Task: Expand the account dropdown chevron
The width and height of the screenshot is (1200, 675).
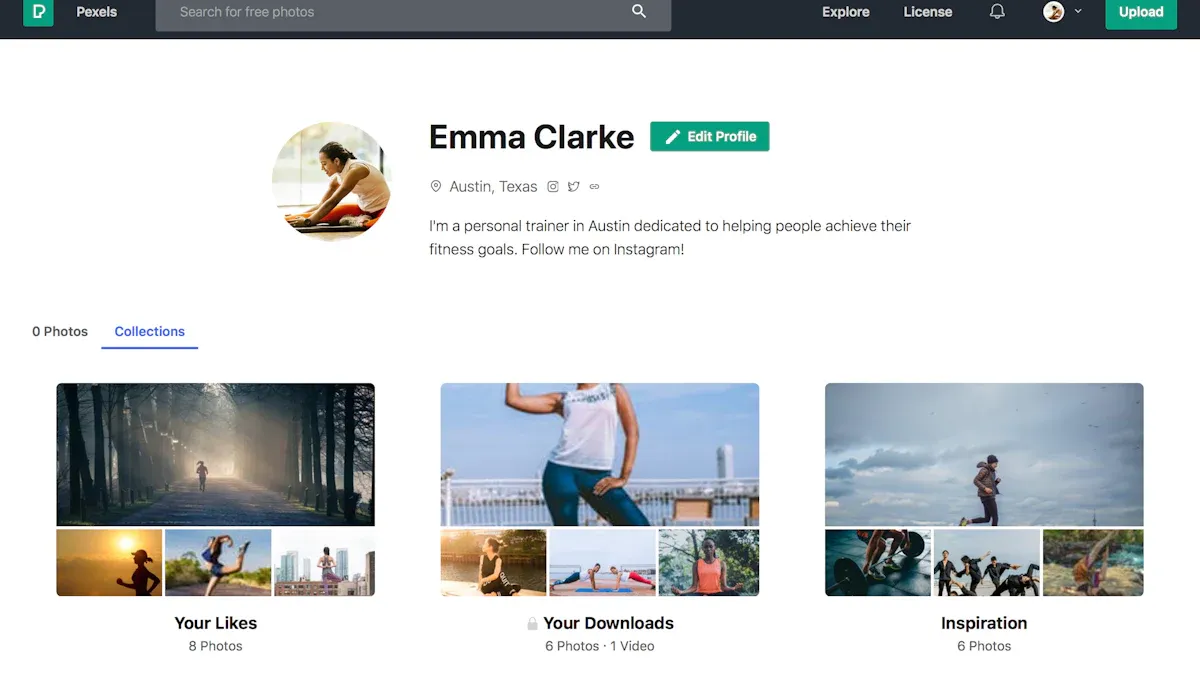Action: tap(1078, 12)
